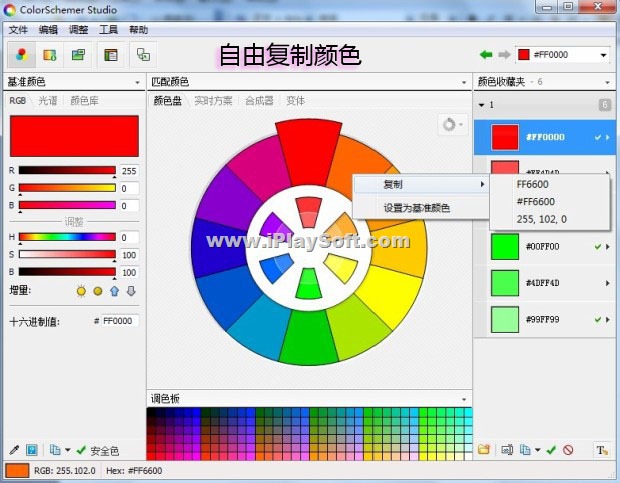Screen dimensions: 620x483
Task: Click the gray down arrow increment icon
Action: [131, 291]
